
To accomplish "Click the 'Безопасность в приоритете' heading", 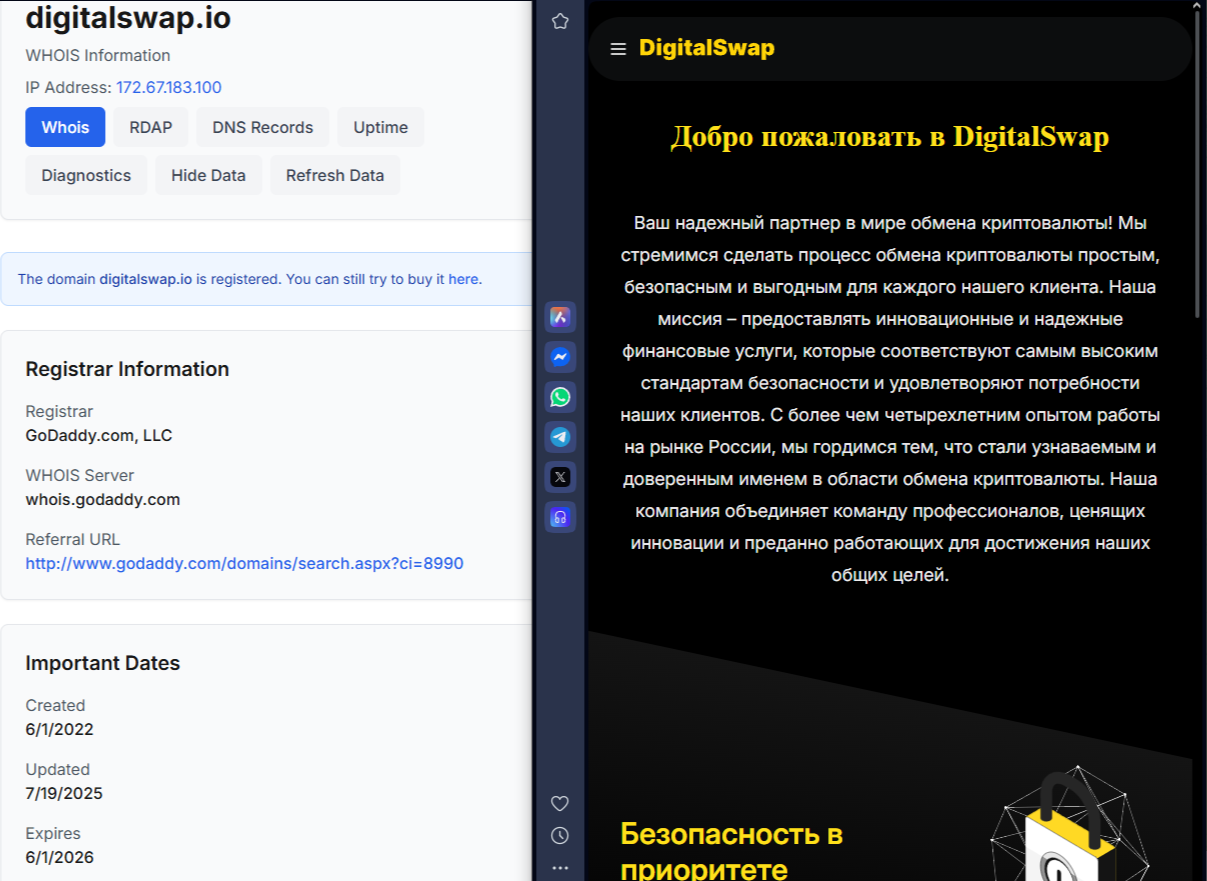I will (731, 849).
